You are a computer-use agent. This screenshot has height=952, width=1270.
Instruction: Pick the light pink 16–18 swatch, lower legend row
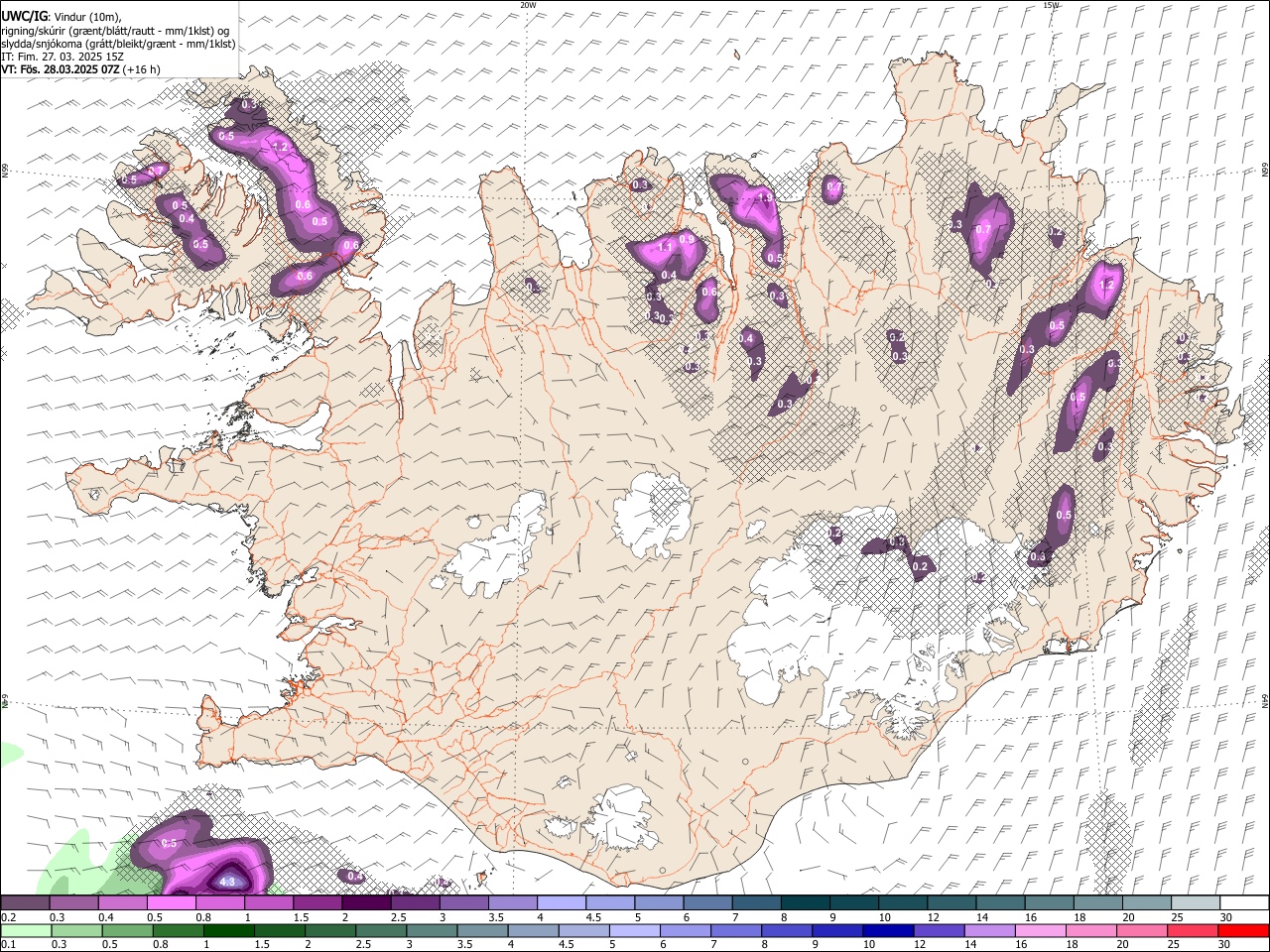[x=1040, y=930]
